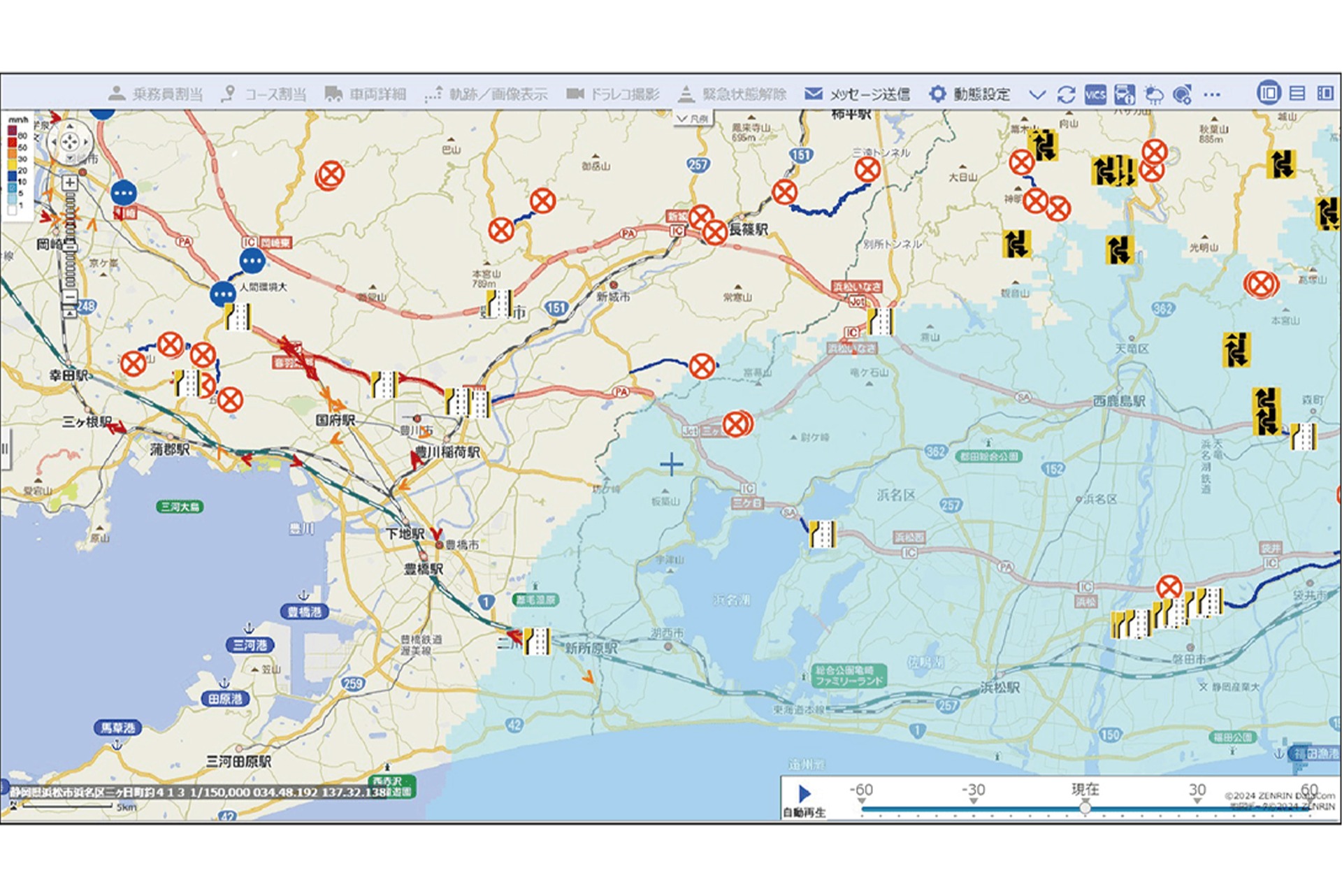Click the map zoom level slider bar

click(70, 240)
